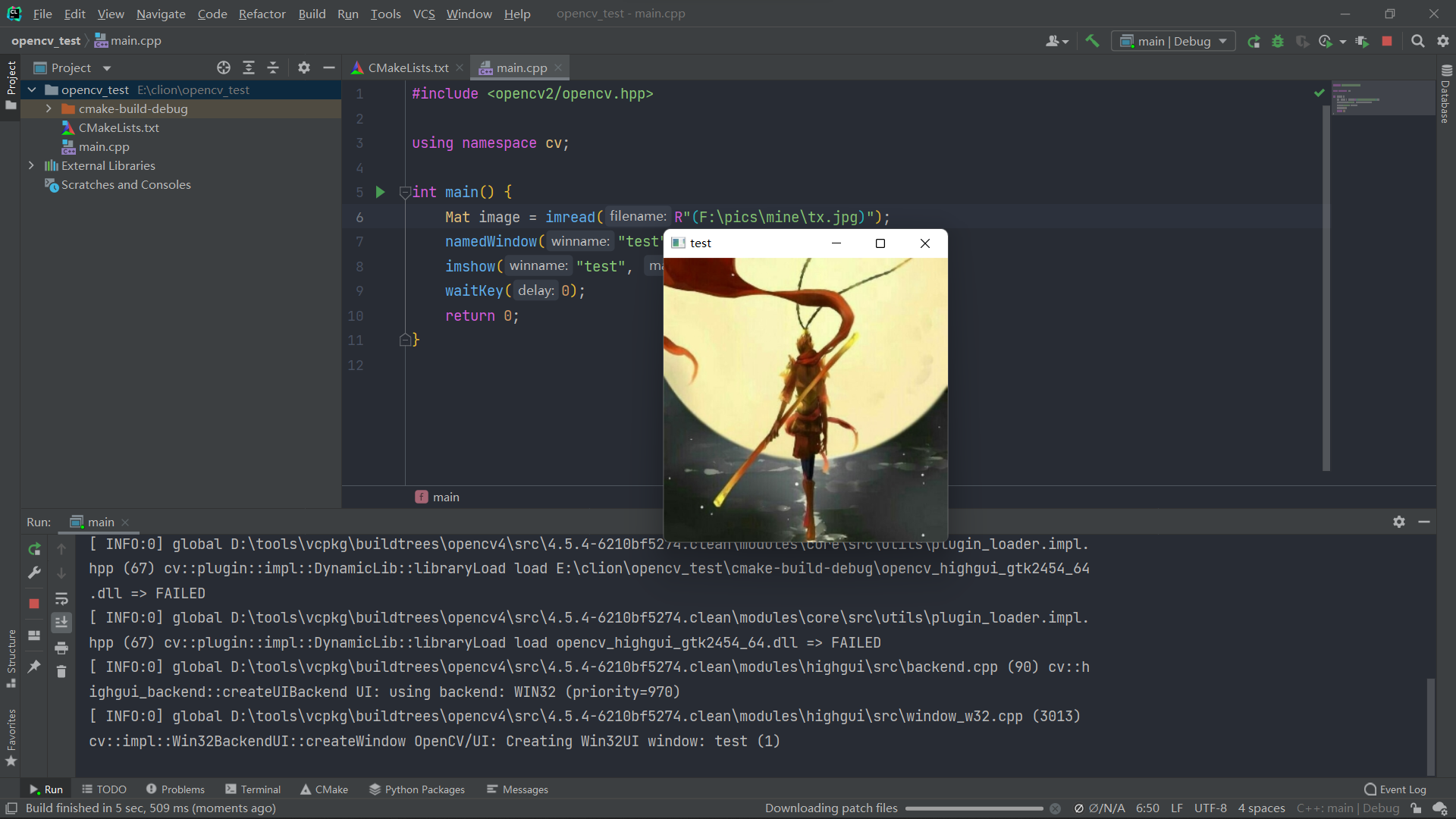The height and width of the screenshot is (819, 1456).
Task: Open the Project view dropdown arrow
Action: tap(107, 68)
